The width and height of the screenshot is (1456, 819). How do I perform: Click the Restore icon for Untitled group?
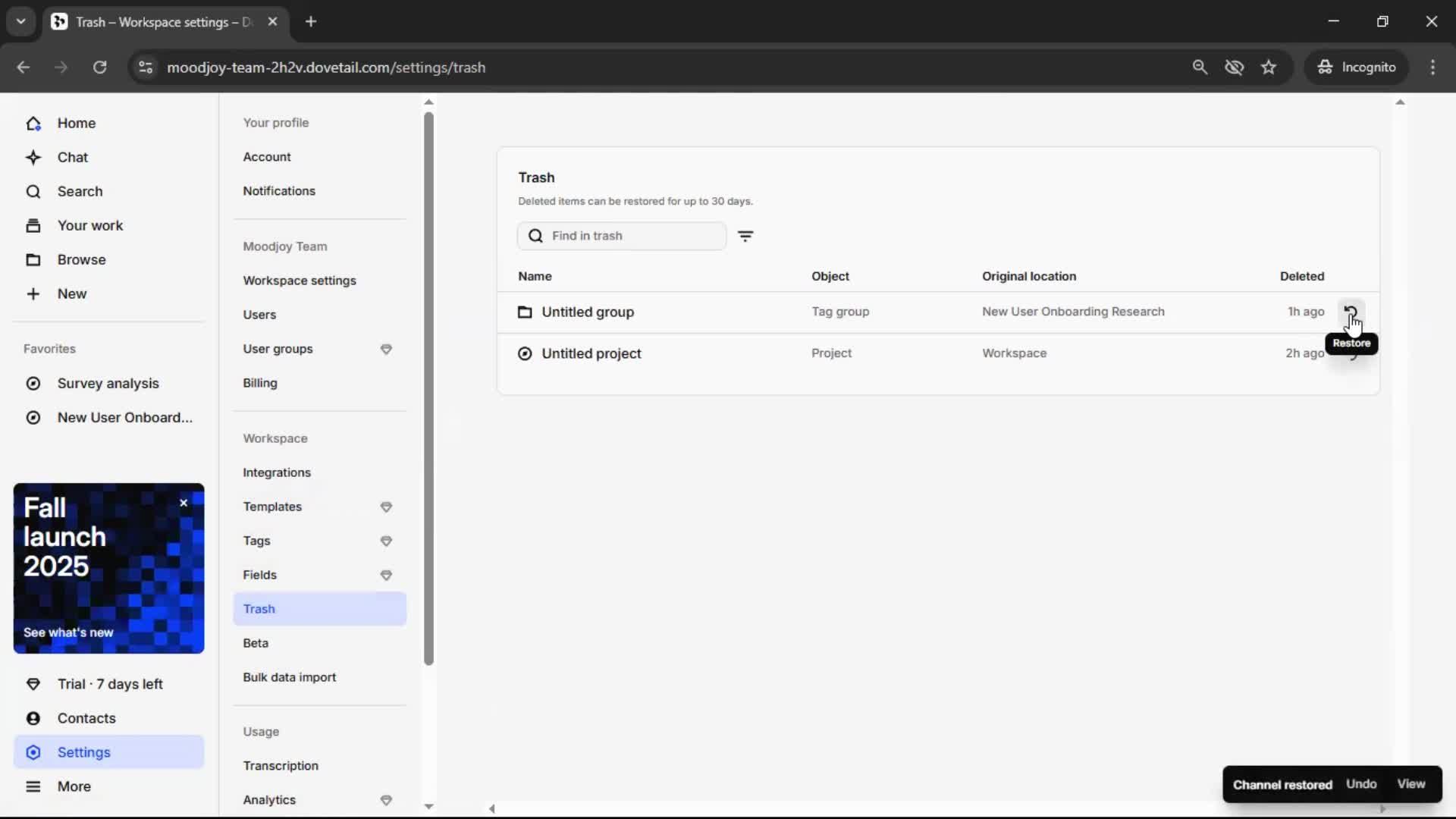pyautogui.click(x=1351, y=312)
